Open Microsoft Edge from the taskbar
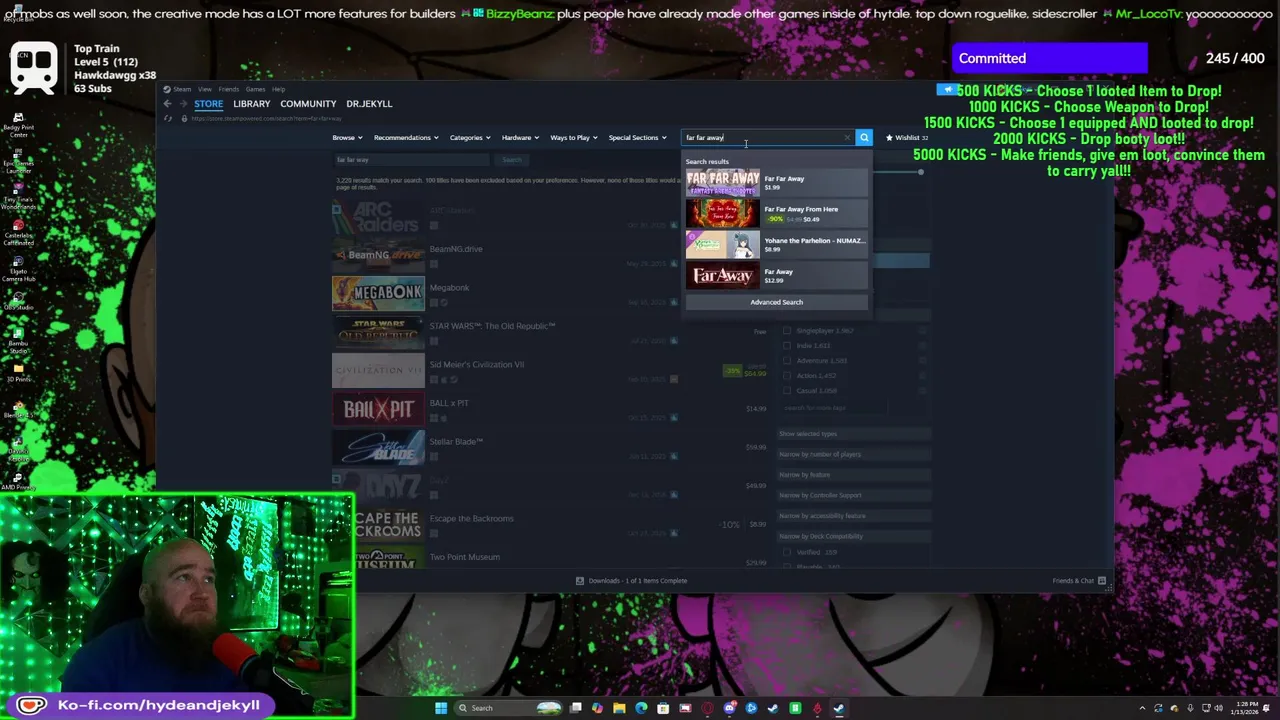This screenshot has height=720, width=1280. 641,708
